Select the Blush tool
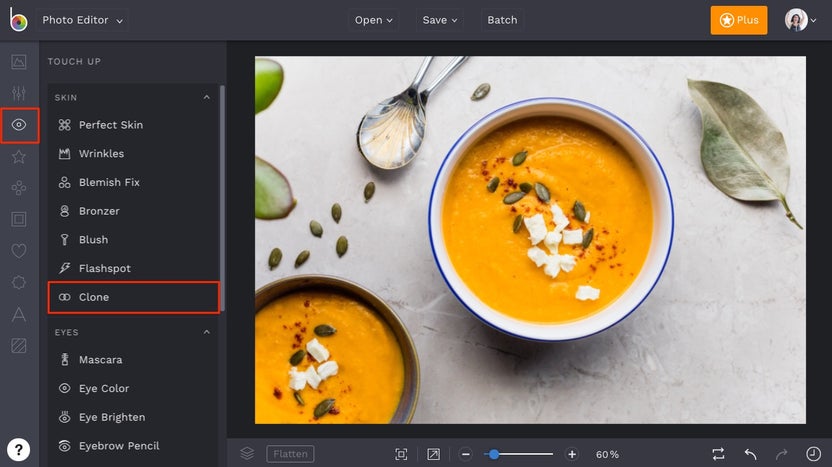Image resolution: width=832 pixels, height=467 pixels. click(133, 239)
